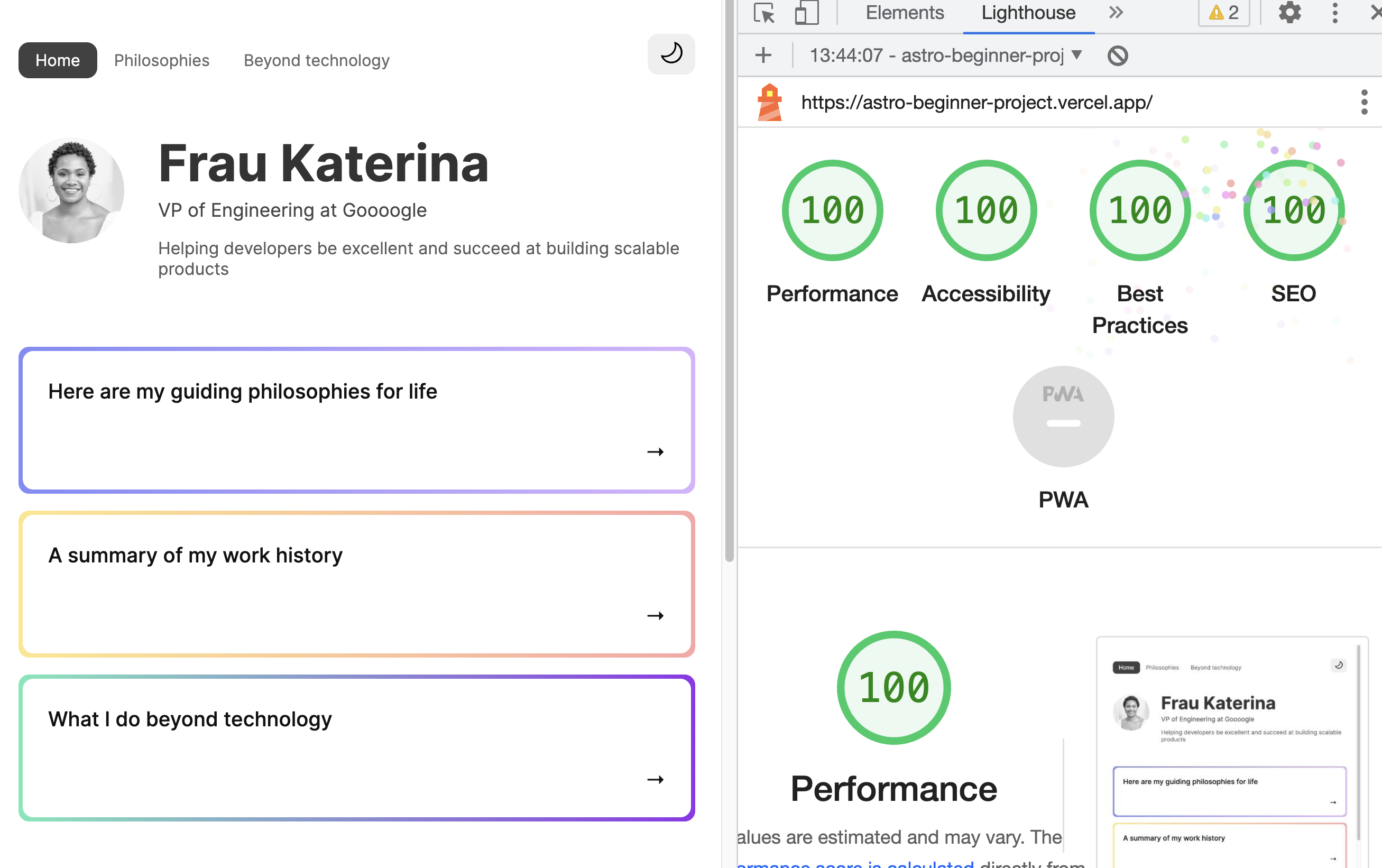Click the Lighthouse report dropdown arrow
This screenshot has height=868, width=1382.
tap(1078, 55)
